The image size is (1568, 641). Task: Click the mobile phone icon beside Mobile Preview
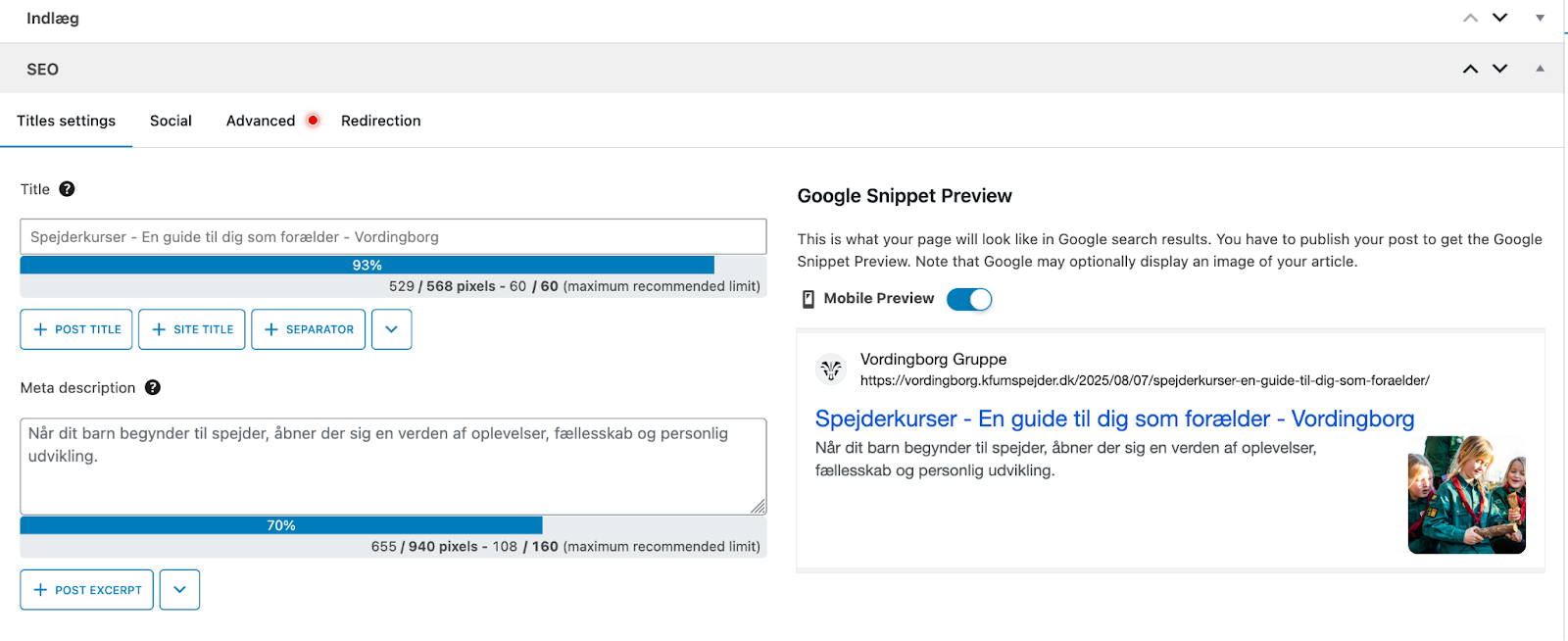coord(808,299)
